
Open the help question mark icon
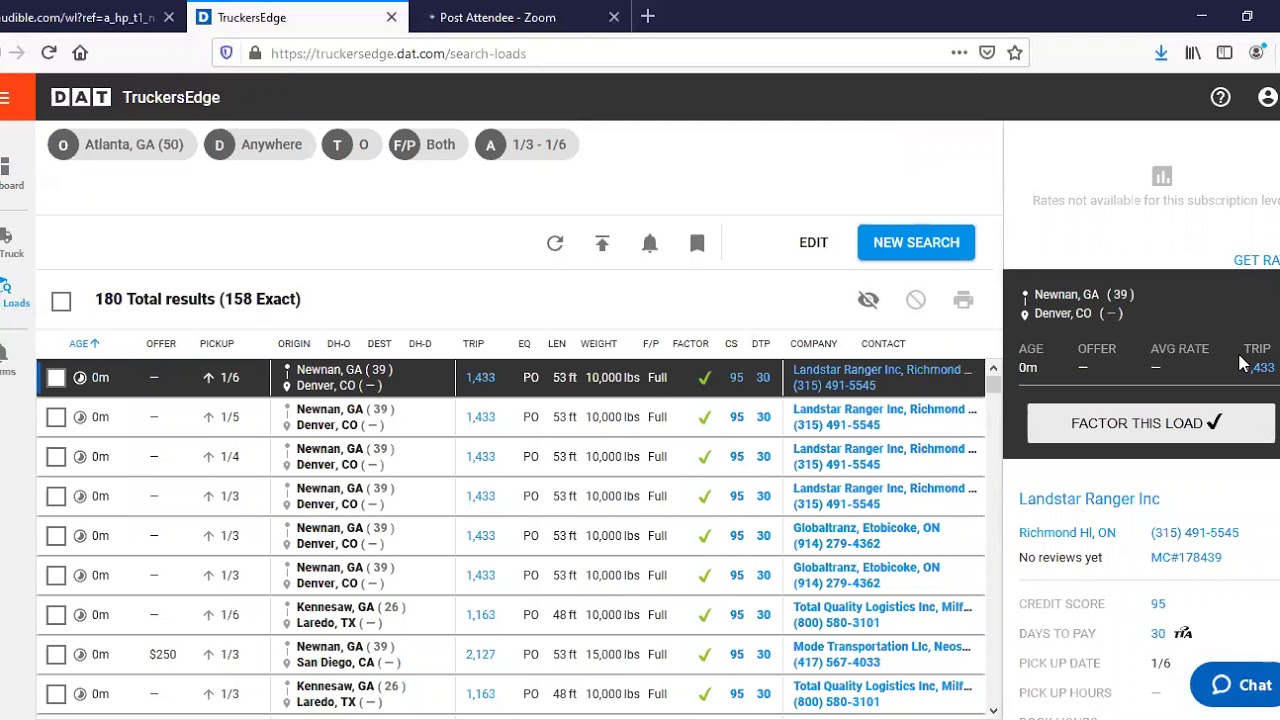click(1220, 97)
